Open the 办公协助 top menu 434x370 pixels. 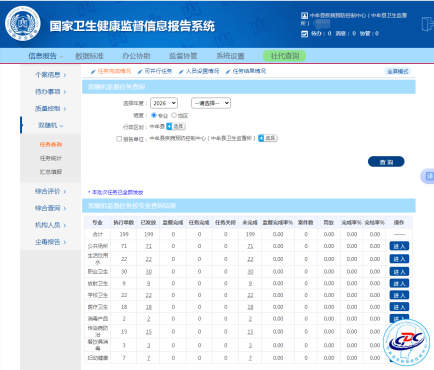[x=136, y=56]
